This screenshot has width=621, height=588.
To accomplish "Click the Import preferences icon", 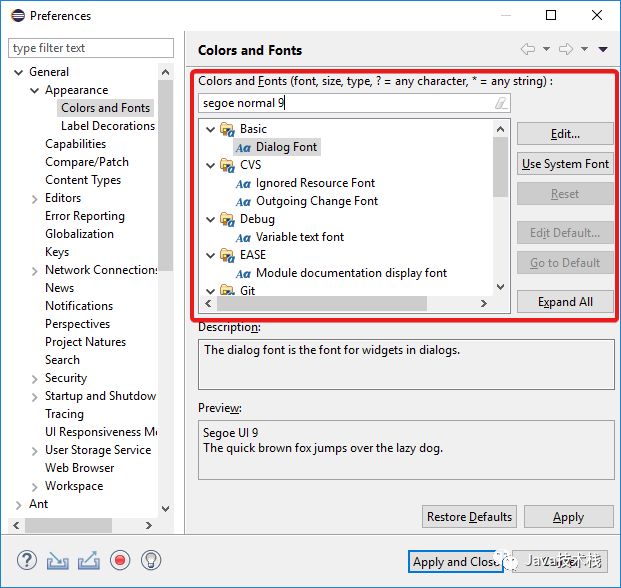I will pyautogui.click(x=58, y=561).
